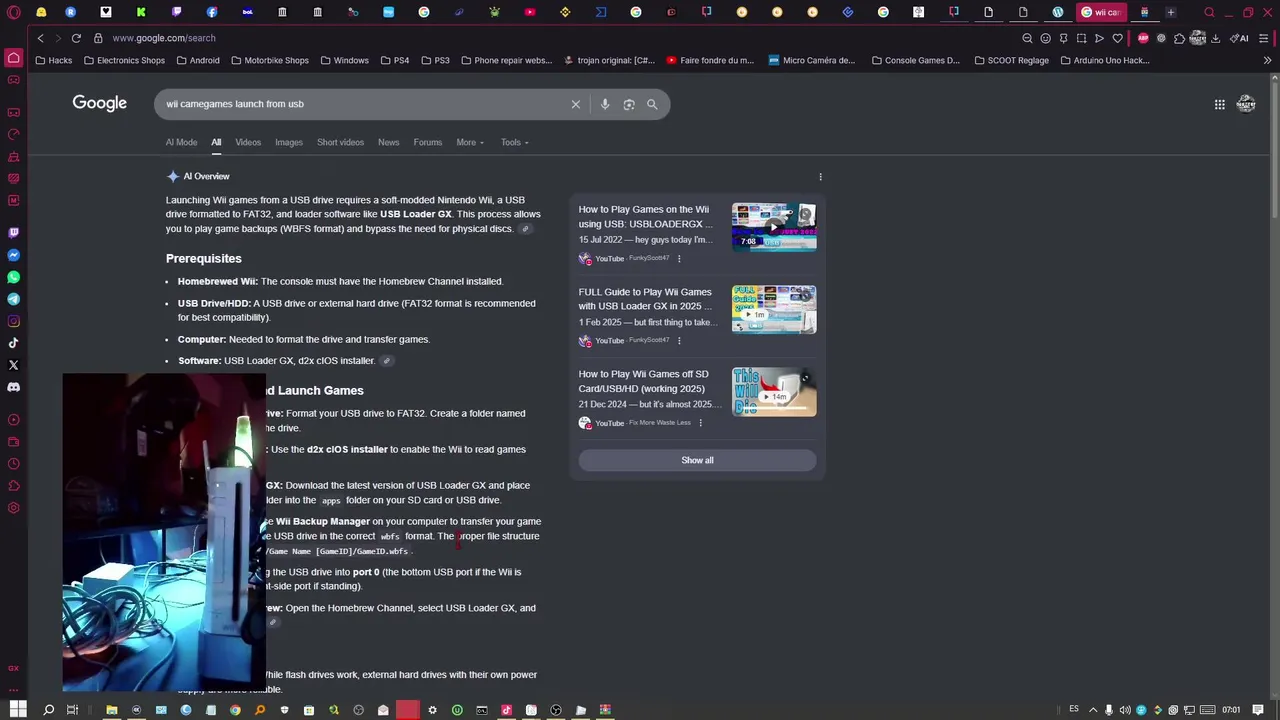Search by image with Google Lens

629,104
